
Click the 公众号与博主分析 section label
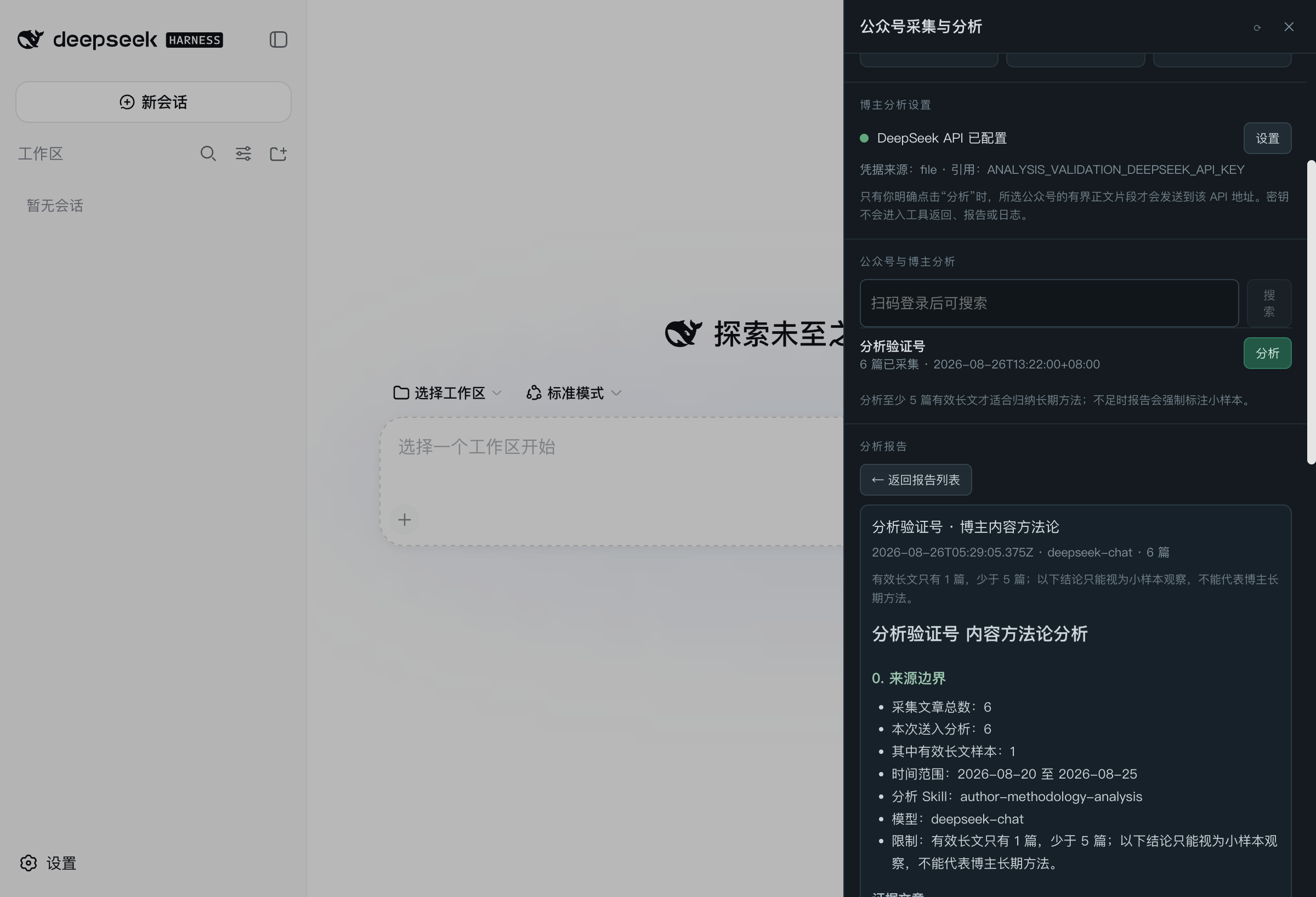click(907, 262)
